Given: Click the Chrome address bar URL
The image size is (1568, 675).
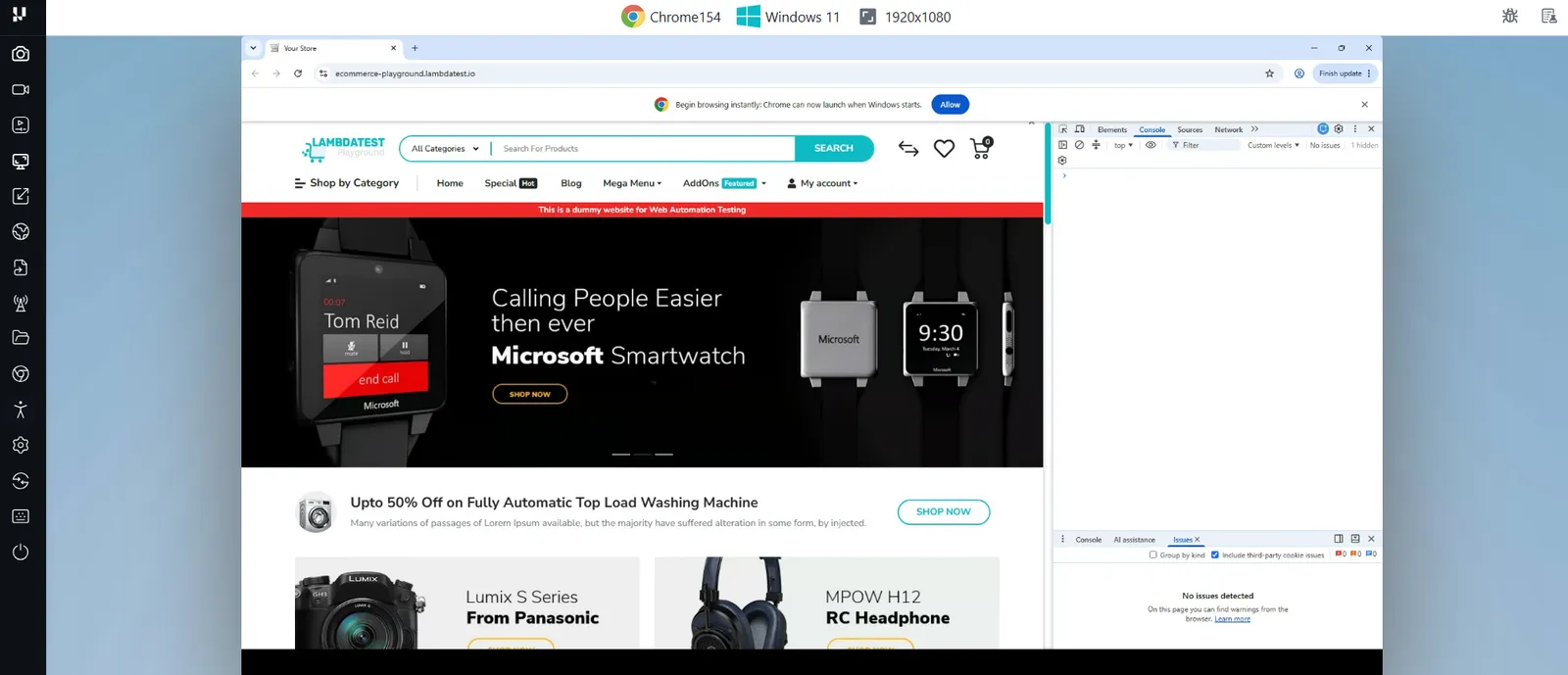Looking at the screenshot, I should (405, 73).
